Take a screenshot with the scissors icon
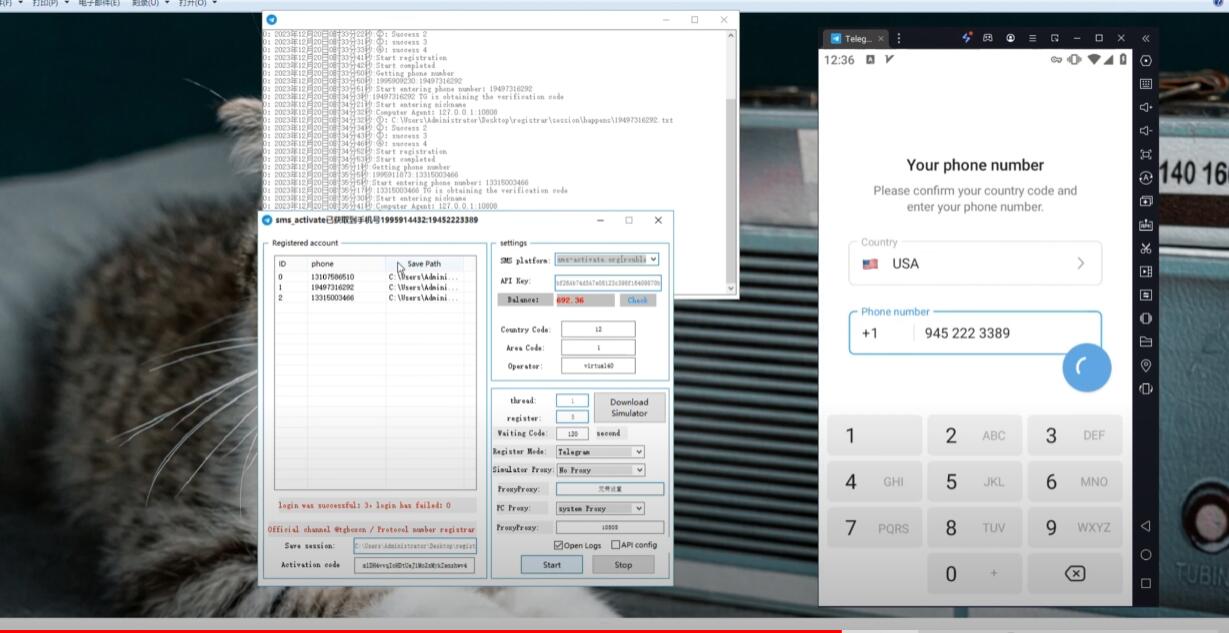Screen dimensions: 1229x633 click(x=1146, y=248)
